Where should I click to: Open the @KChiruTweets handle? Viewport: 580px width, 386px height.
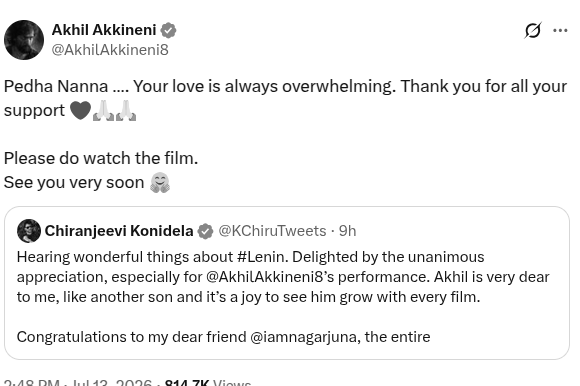pos(272,231)
